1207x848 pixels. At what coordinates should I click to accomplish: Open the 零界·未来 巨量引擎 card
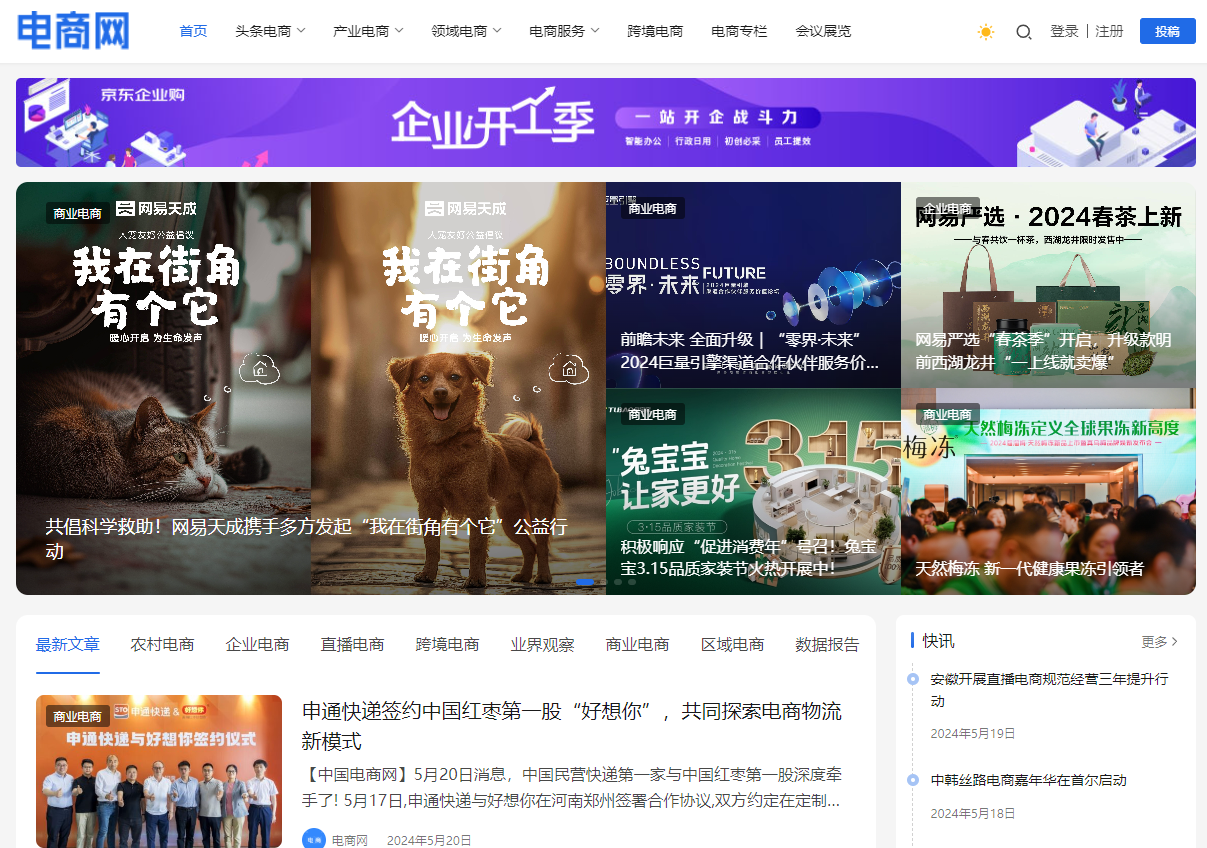coord(753,285)
